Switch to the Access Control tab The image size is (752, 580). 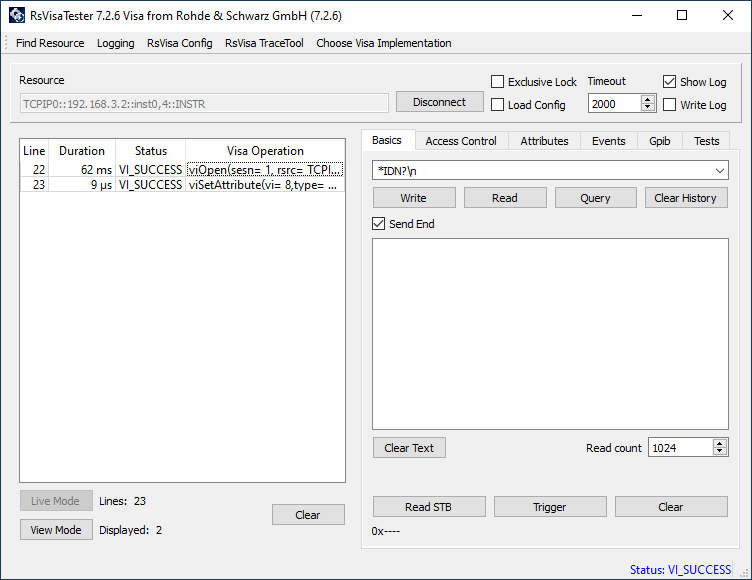(x=461, y=141)
